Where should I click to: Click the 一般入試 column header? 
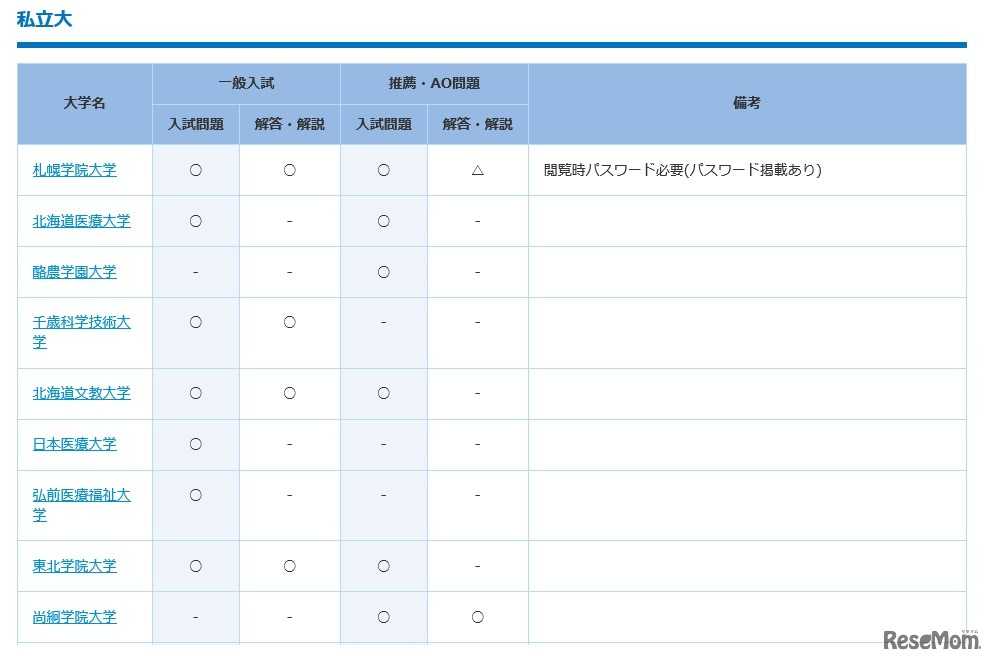[244, 83]
